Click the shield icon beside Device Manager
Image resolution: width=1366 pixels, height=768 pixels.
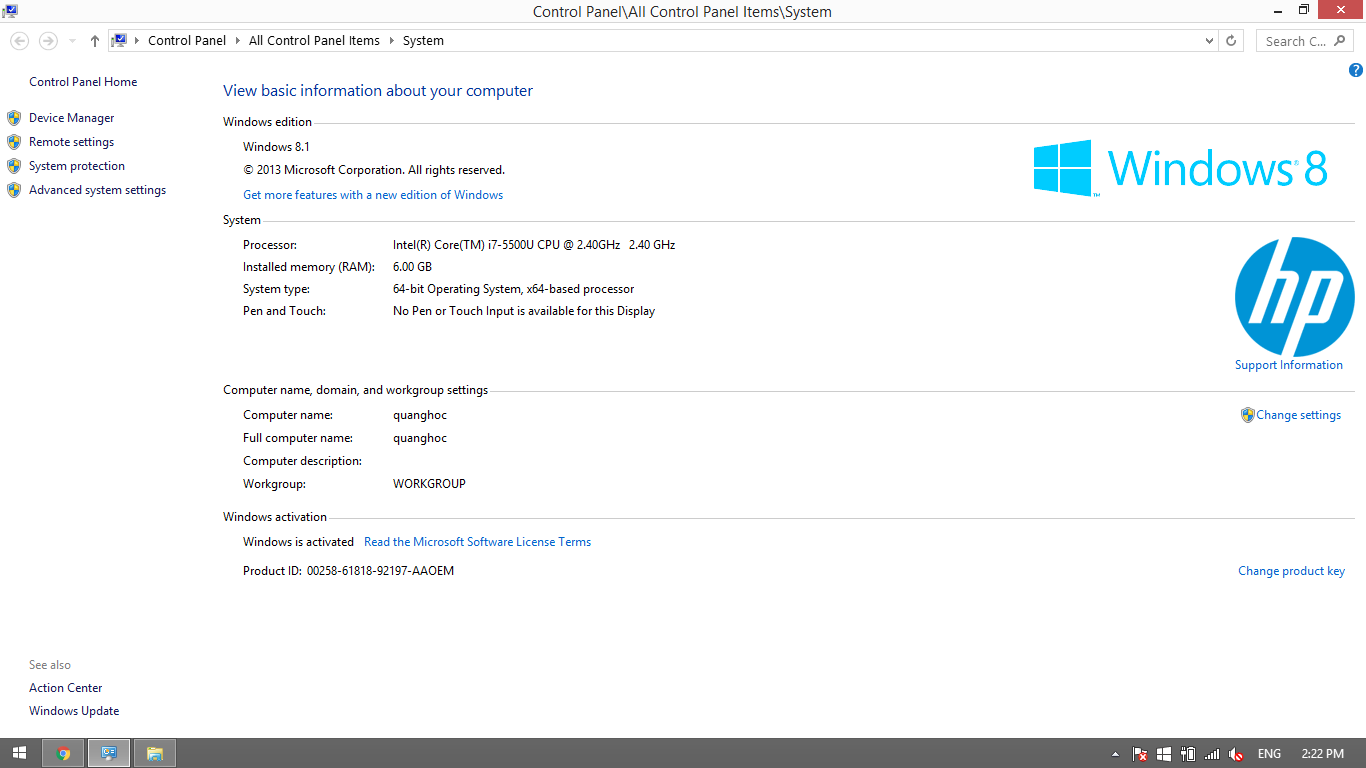pyautogui.click(x=14, y=118)
